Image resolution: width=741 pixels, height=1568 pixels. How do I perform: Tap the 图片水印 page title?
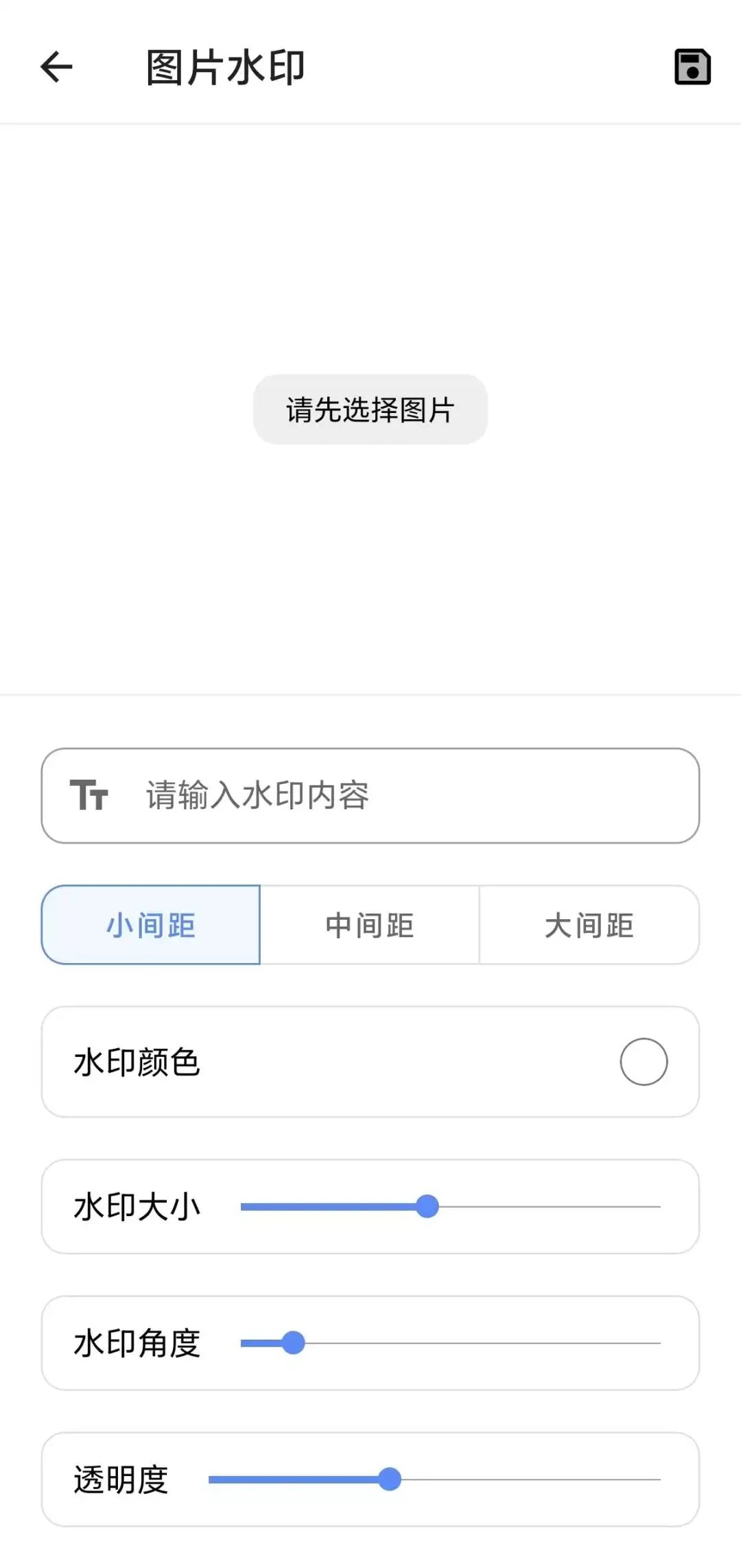pyautogui.click(x=226, y=68)
